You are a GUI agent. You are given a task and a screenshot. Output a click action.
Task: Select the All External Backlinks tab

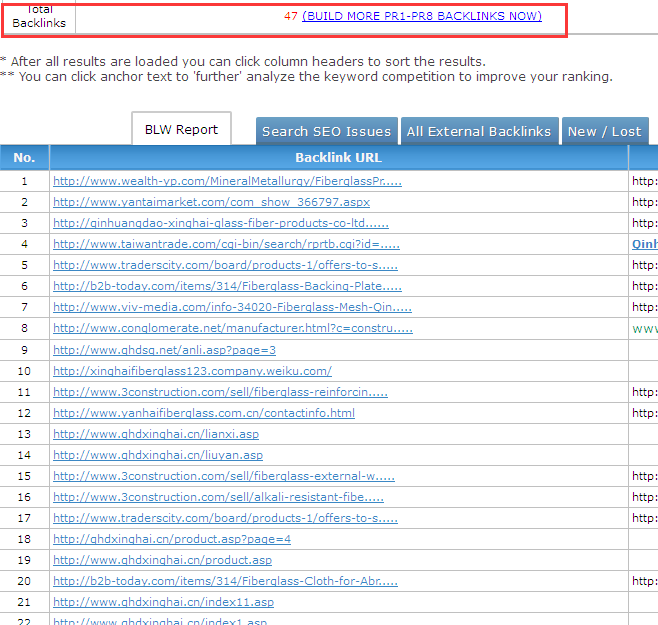[x=479, y=131]
